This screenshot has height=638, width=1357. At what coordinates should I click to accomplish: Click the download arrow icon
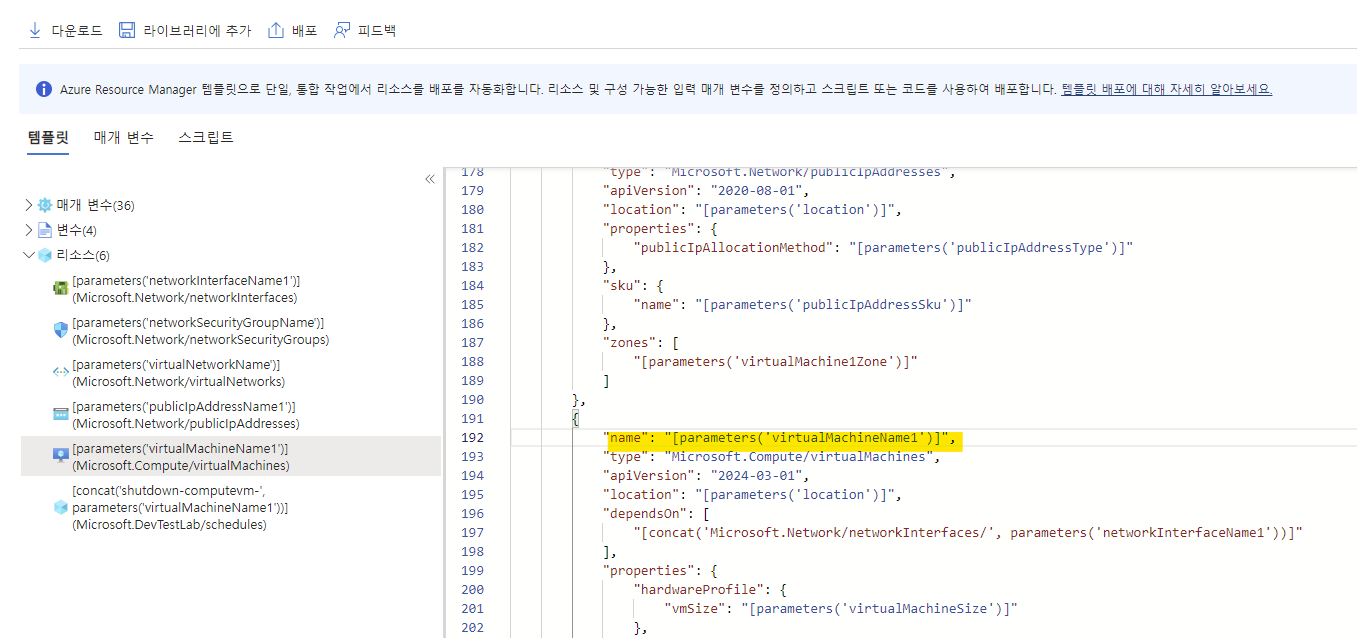34,30
